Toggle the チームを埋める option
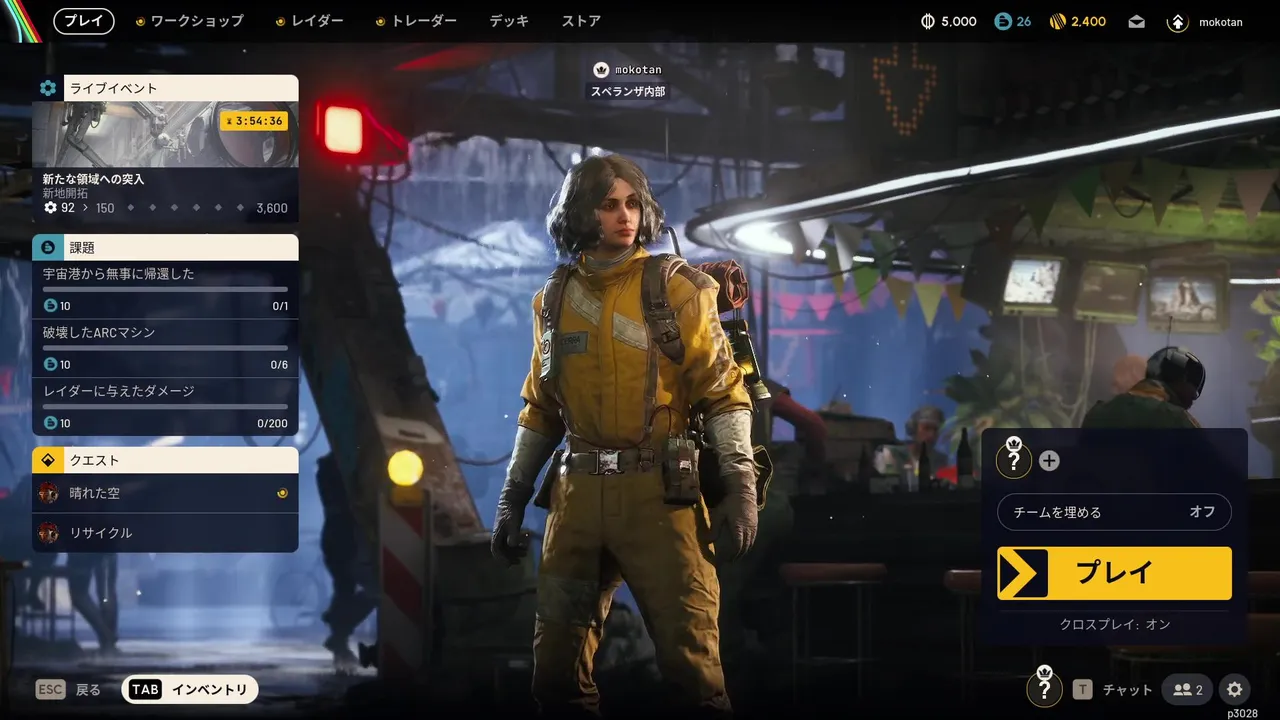Viewport: 1280px width, 720px height. click(x=1114, y=512)
